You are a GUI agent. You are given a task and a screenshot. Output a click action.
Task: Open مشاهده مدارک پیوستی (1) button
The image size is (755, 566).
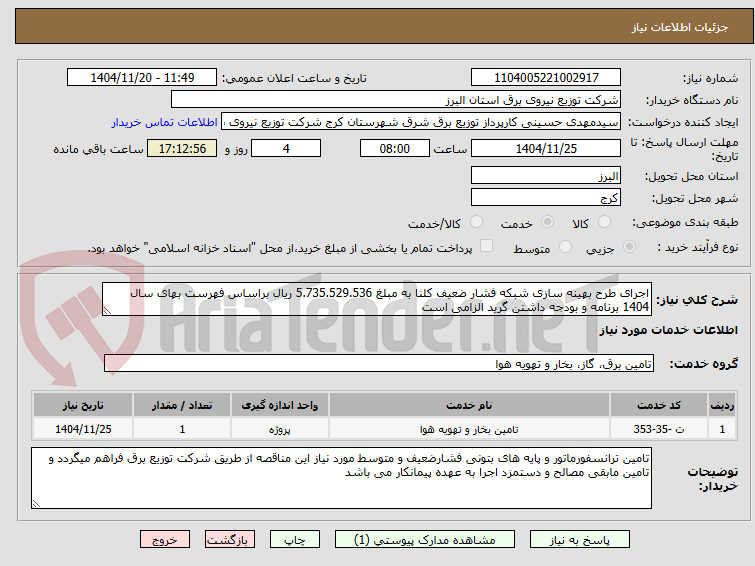pos(425,540)
